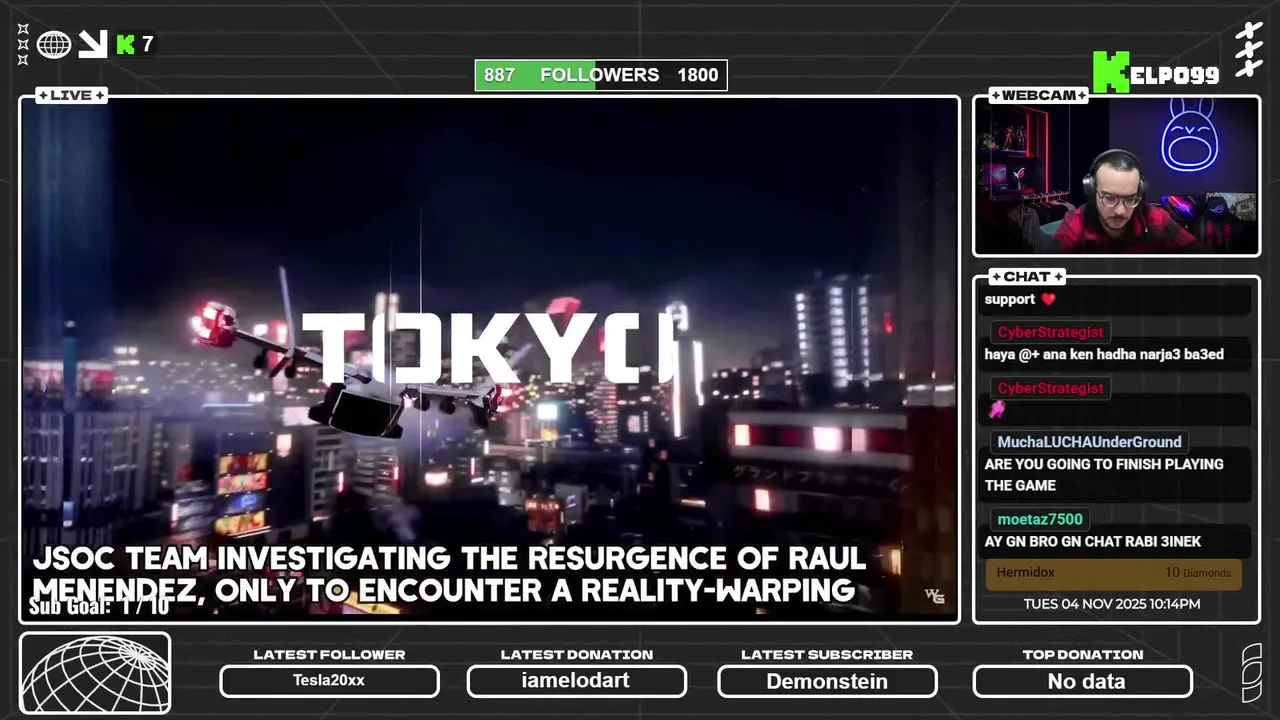Click the three-star decoration icon at top-right
1280x720 pixels.
[1249, 50]
